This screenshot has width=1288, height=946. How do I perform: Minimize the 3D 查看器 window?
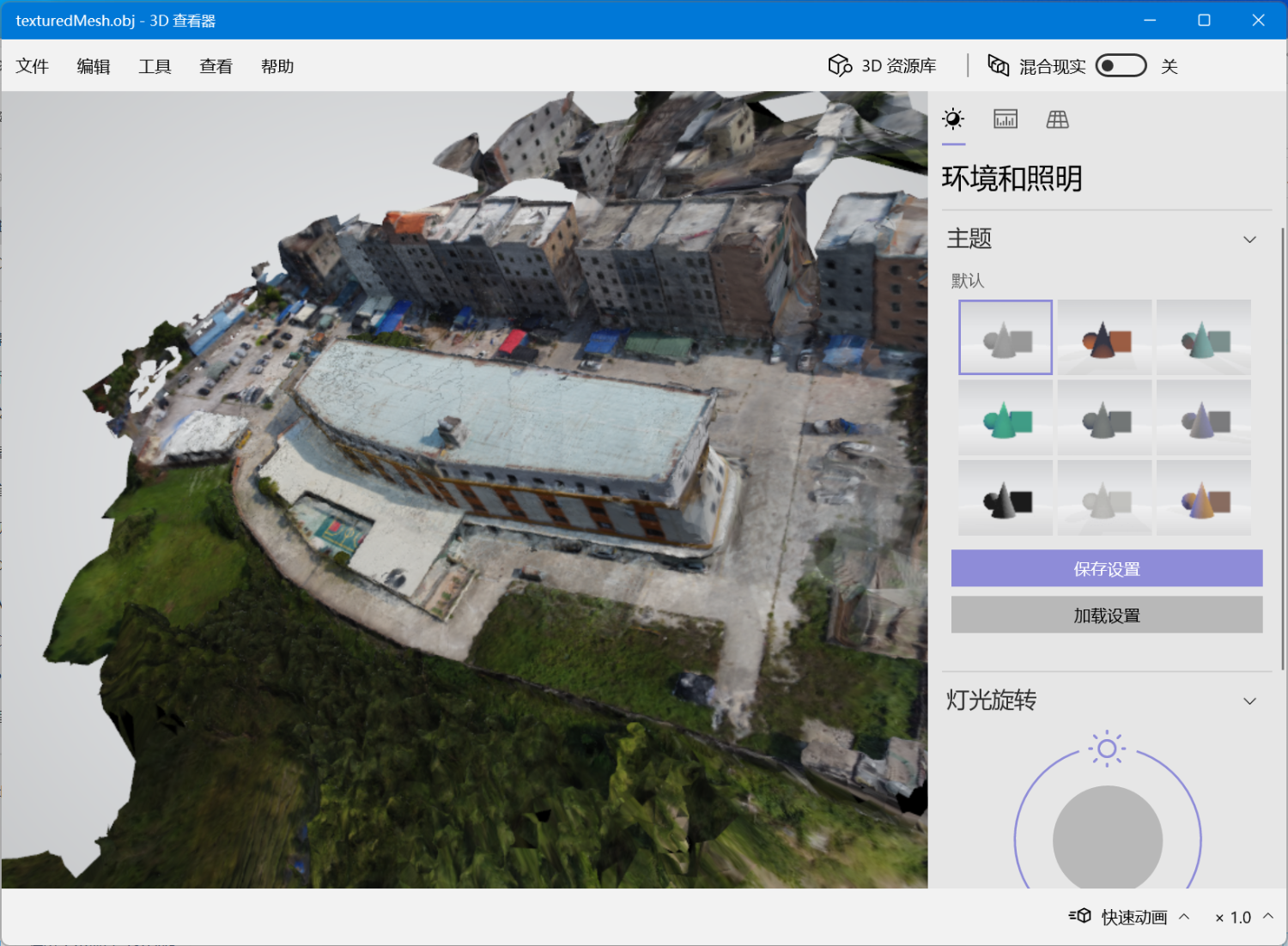pos(1150,20)
